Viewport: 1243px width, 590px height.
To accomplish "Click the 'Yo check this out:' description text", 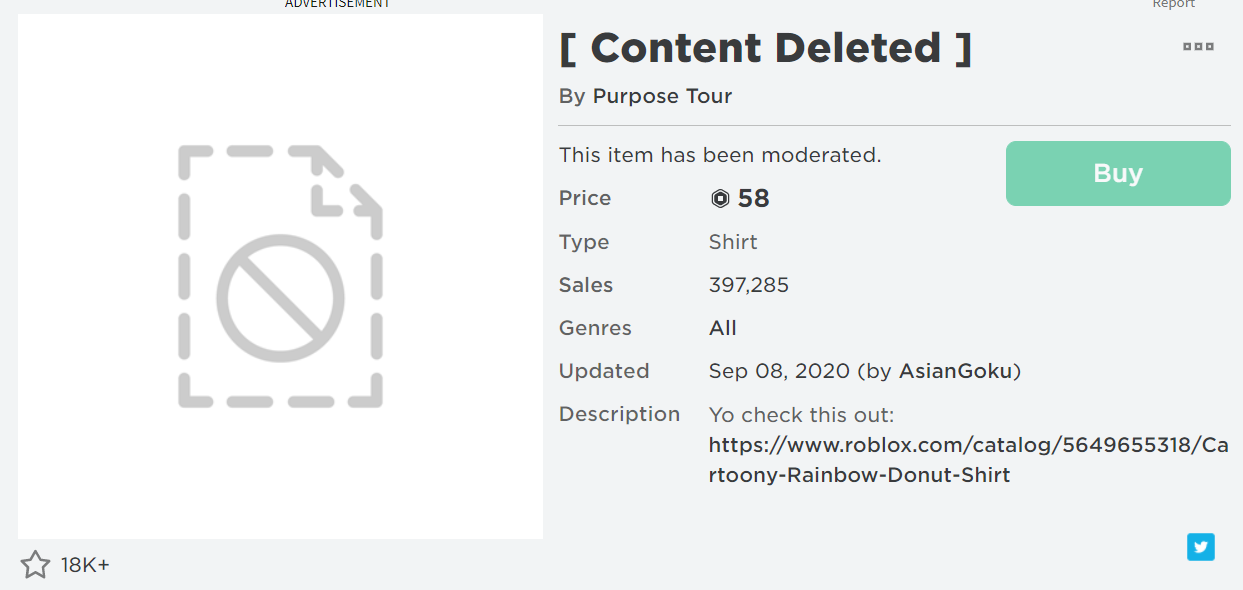I will pos(801,415).
